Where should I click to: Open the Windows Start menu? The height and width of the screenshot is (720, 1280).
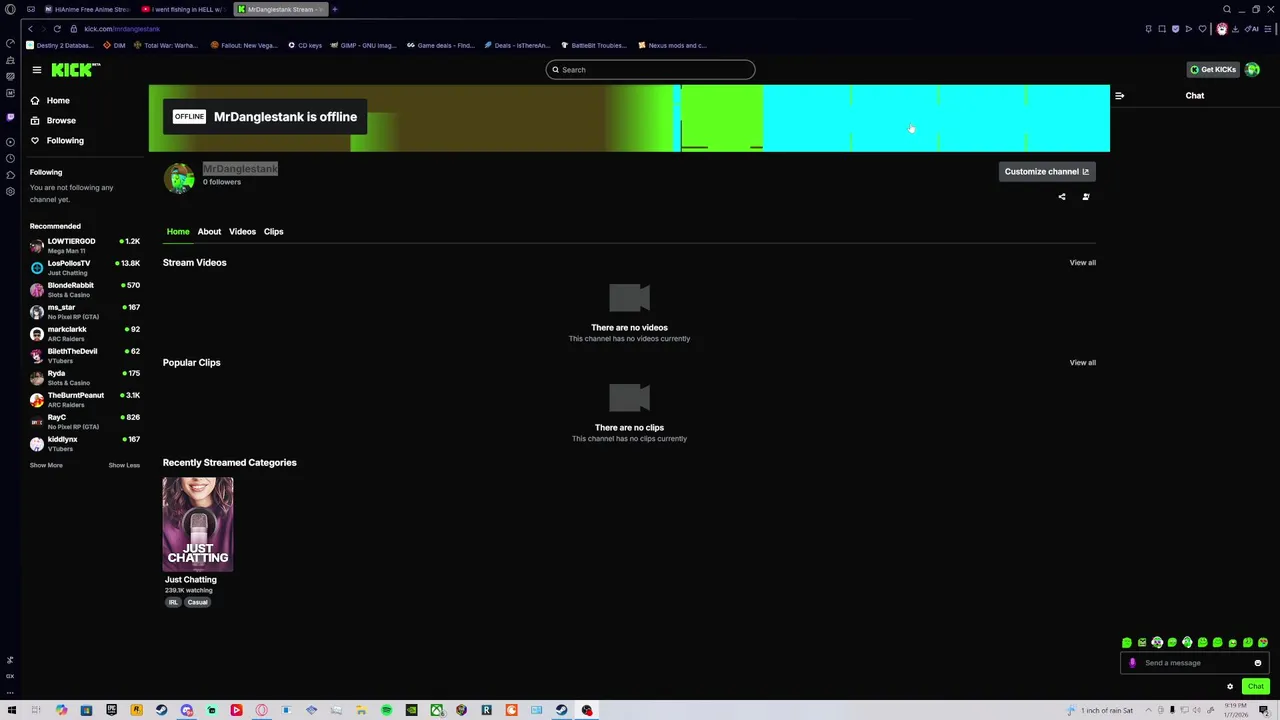11,711
